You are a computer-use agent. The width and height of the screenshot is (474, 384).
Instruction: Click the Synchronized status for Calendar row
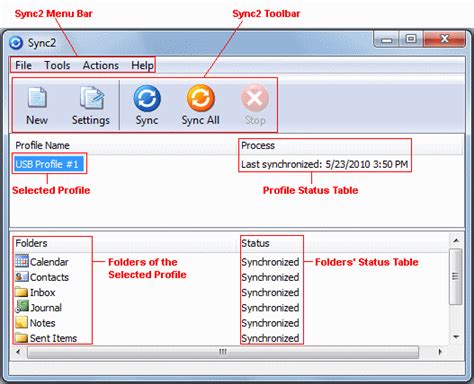coord(270,262)
